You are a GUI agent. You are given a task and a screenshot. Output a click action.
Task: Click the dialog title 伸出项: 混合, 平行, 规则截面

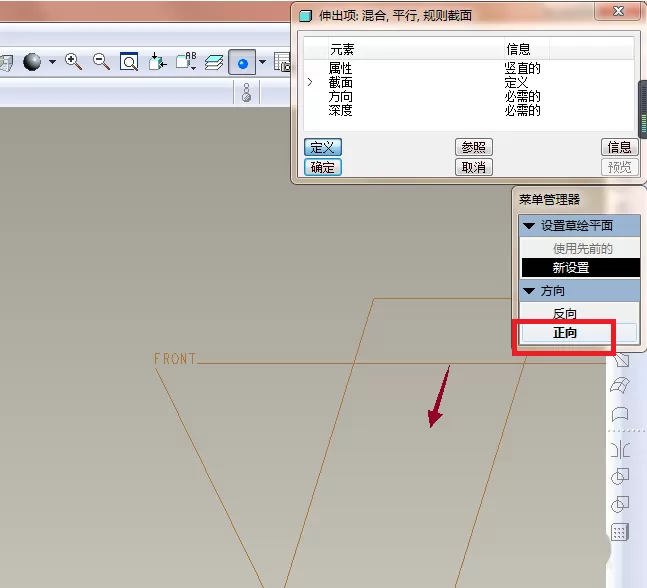click(395, 16)
